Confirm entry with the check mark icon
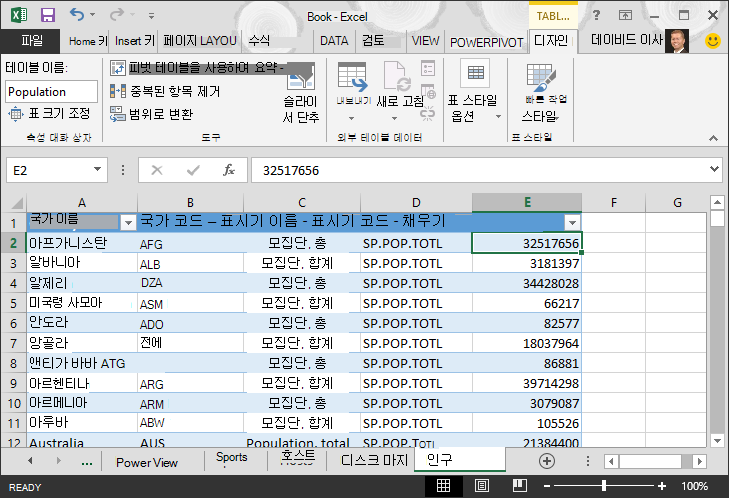 click(x=192, y=170)
